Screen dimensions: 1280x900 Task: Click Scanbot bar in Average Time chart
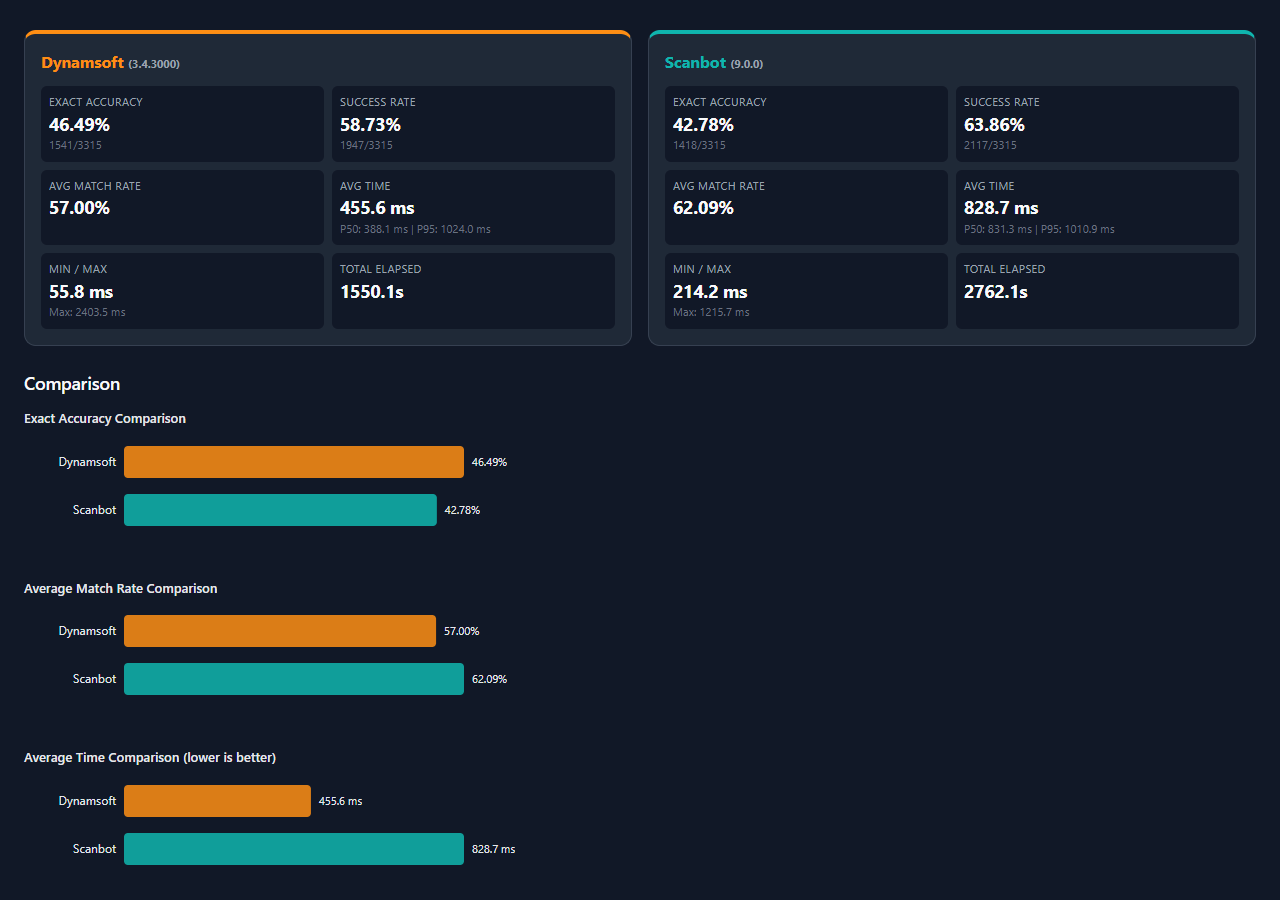tap(294, 849)
